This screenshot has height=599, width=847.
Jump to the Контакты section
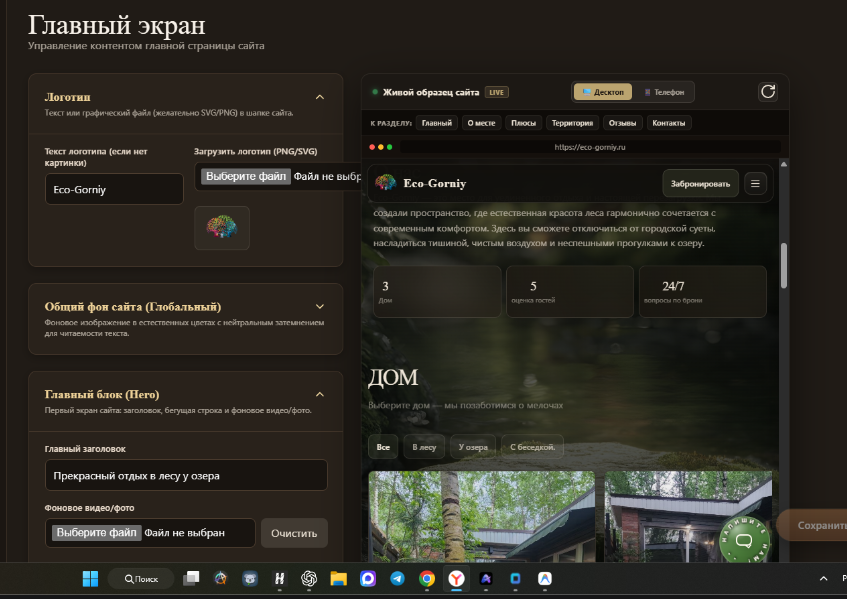point(669,123)
